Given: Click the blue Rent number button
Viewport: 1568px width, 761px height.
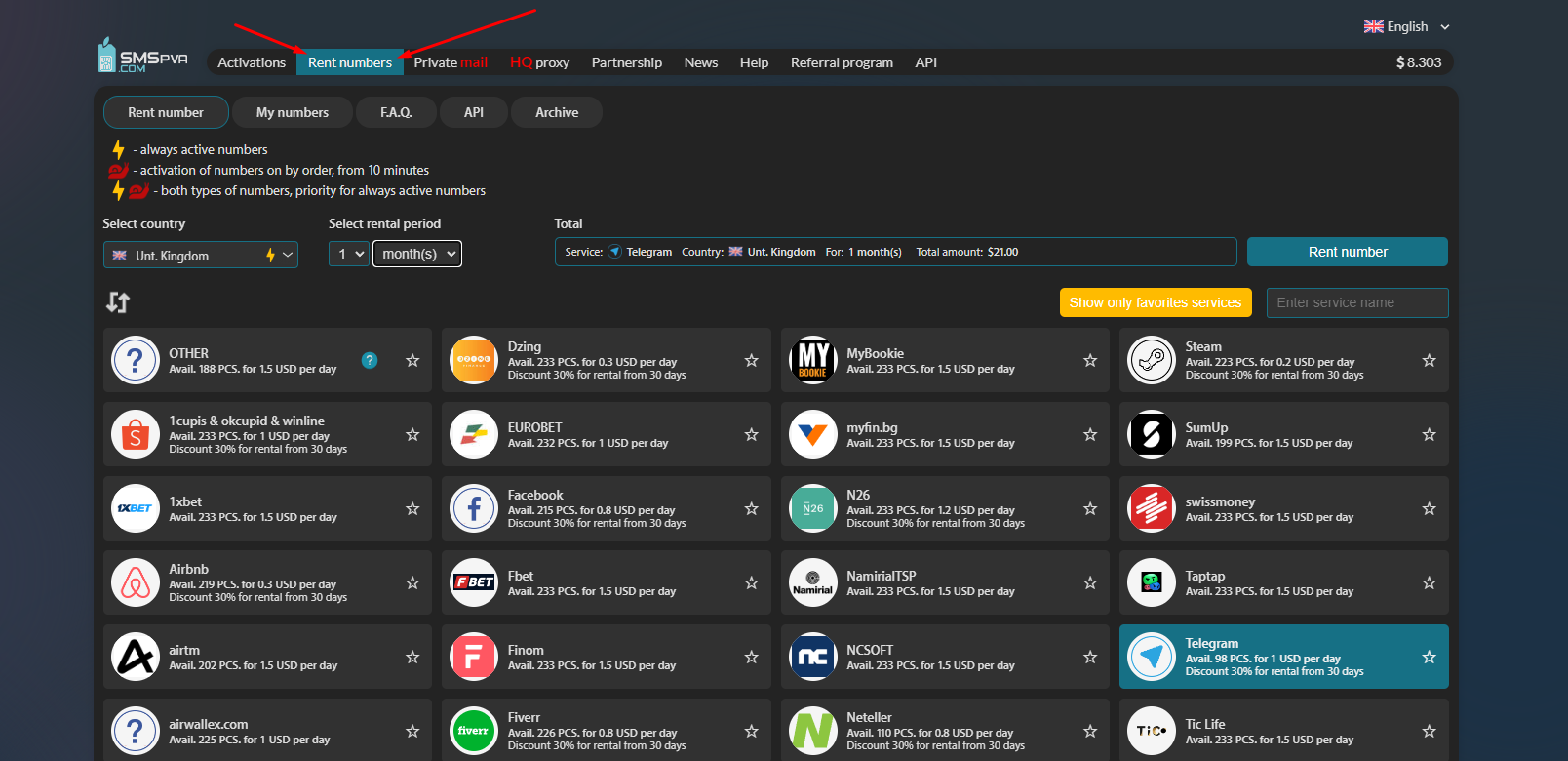Looking at the screenshot, I should point(1348,252).
